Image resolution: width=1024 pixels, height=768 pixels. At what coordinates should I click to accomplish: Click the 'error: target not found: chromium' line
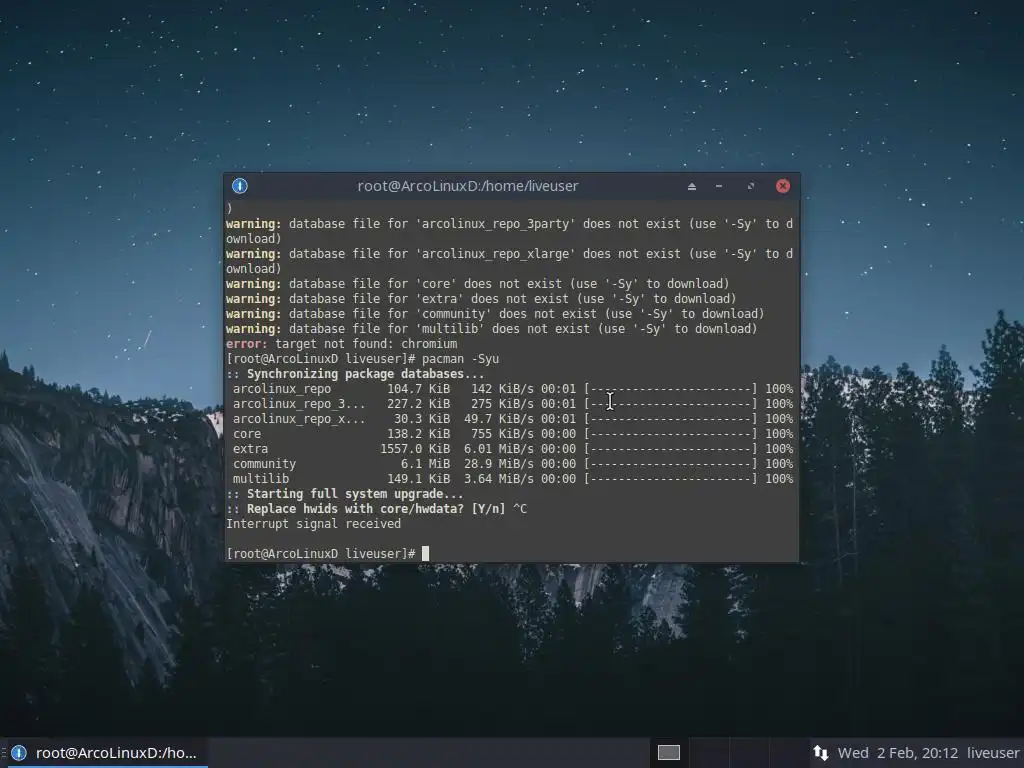pos(342,344)
